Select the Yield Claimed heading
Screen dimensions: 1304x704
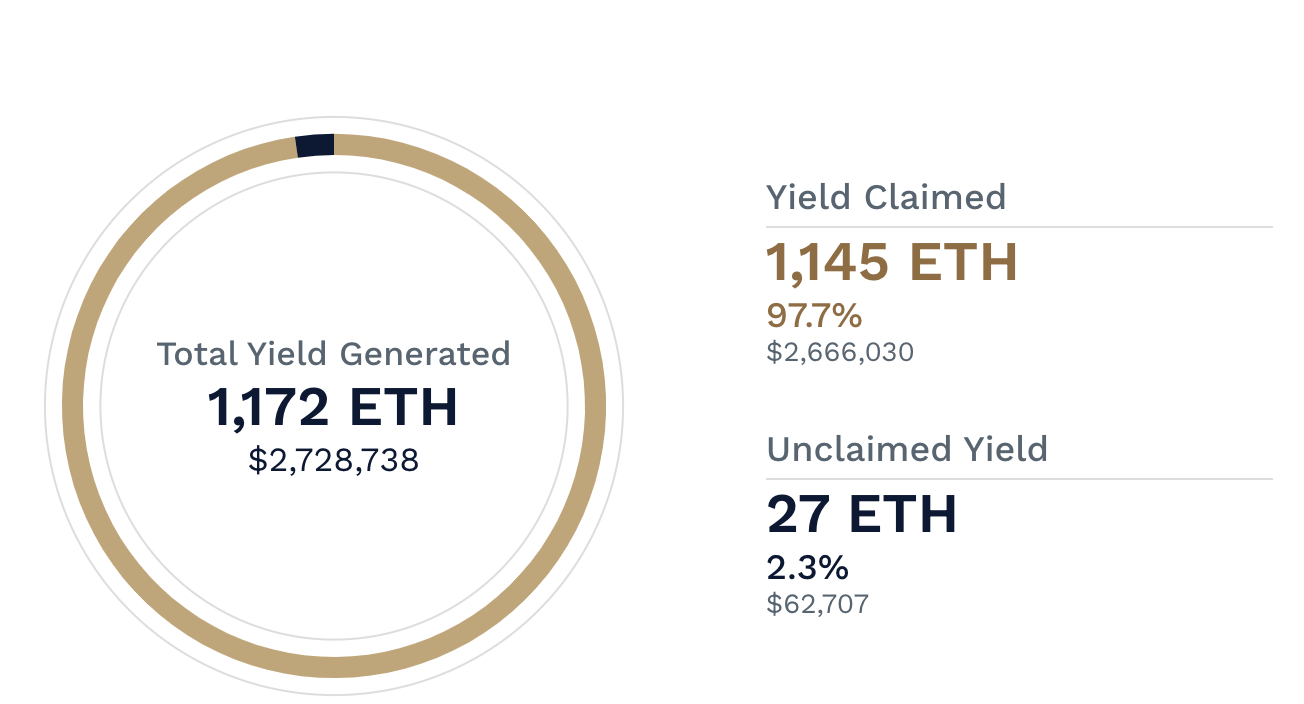[x=886, y=197]
